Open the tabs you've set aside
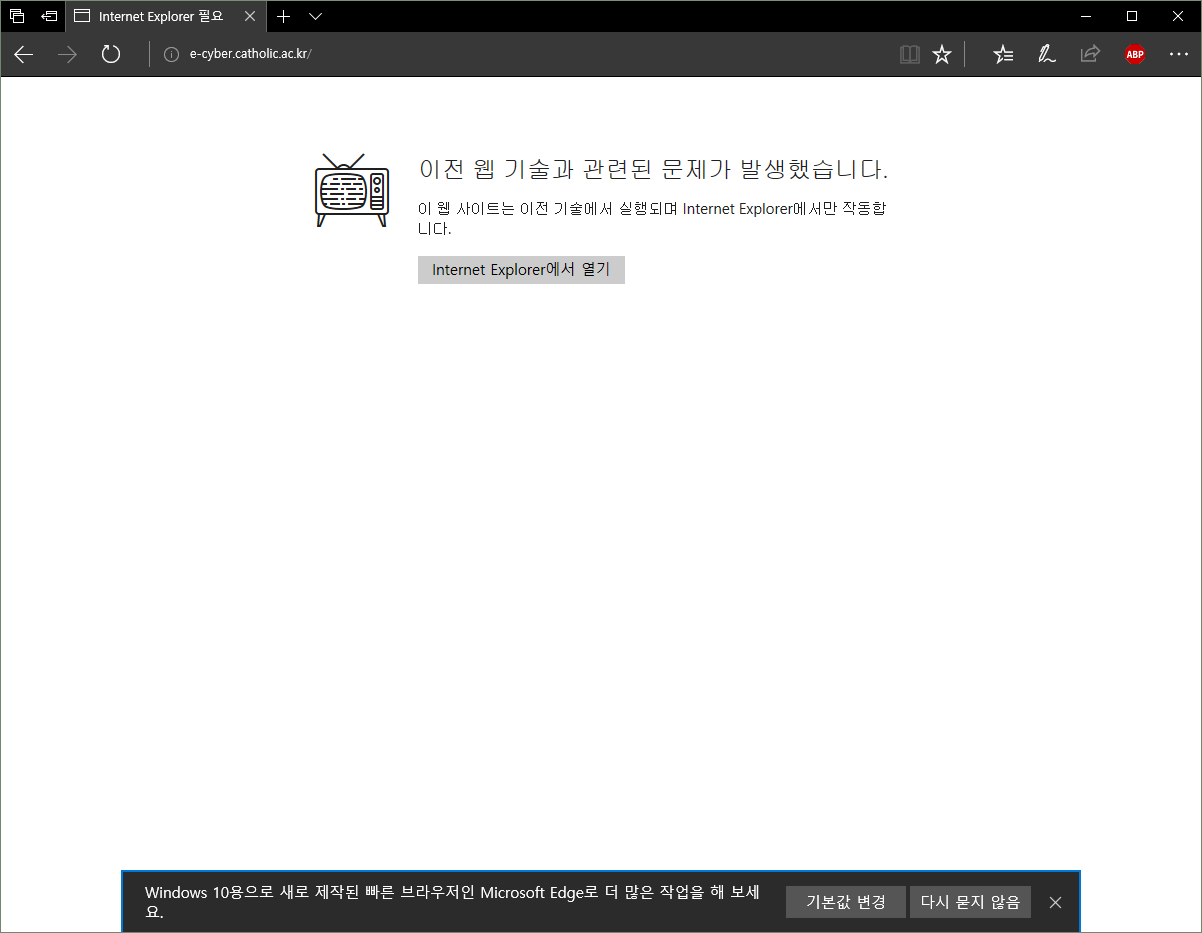This screenshot has height=933, width=1202. click(17, 16)
